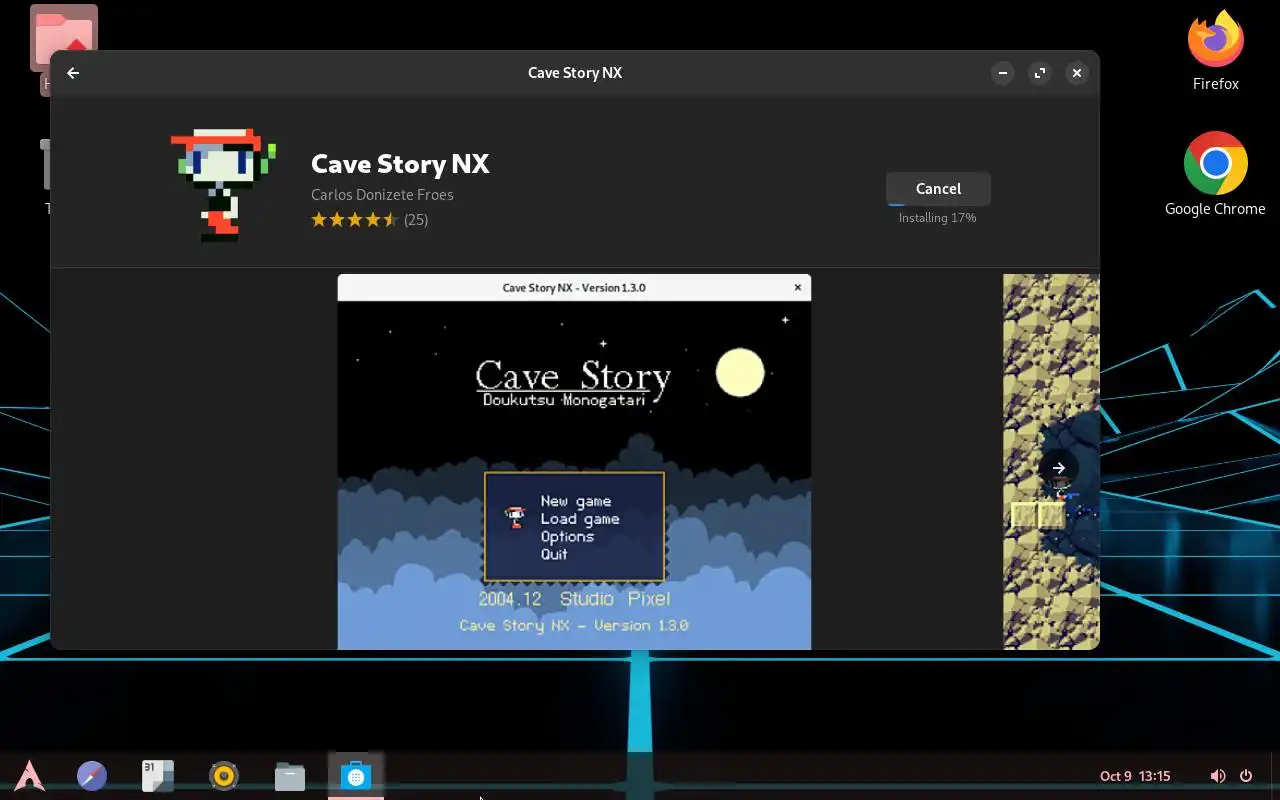Image resolution: width=1280 pixels, height=800 pixels.
Task: Maximize the software center window
Action: (x=1040, y=73)
